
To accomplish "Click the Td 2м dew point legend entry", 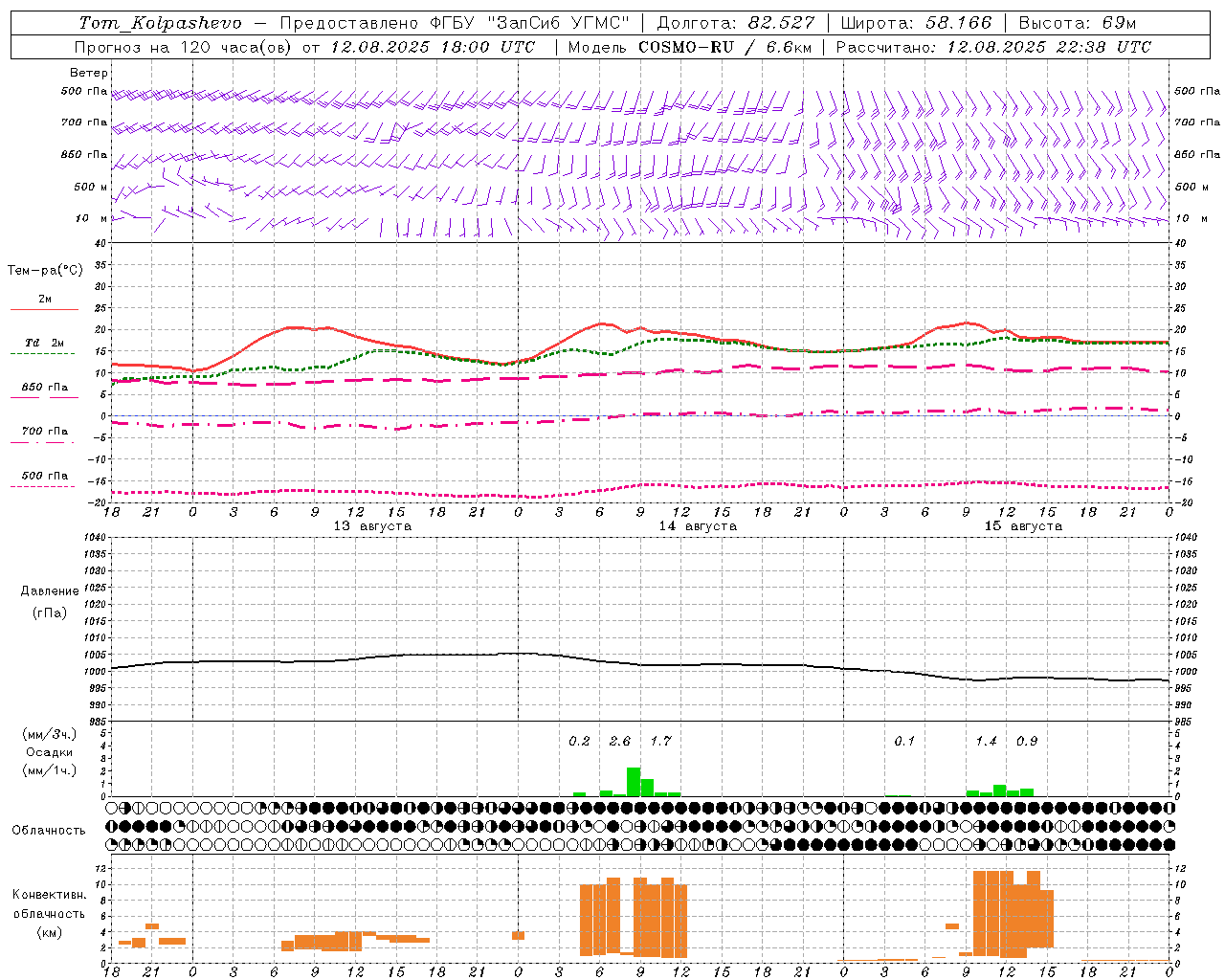I will point(44,343).
